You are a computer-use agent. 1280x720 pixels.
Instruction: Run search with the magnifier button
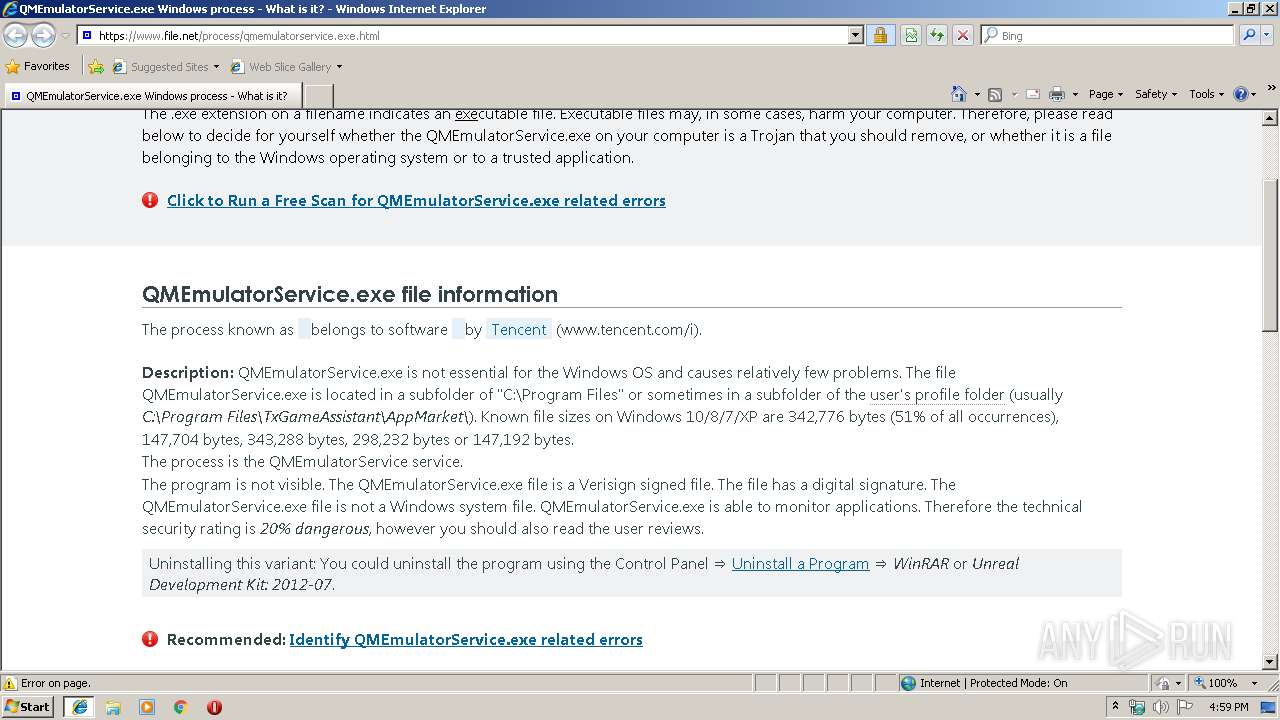1249,35
